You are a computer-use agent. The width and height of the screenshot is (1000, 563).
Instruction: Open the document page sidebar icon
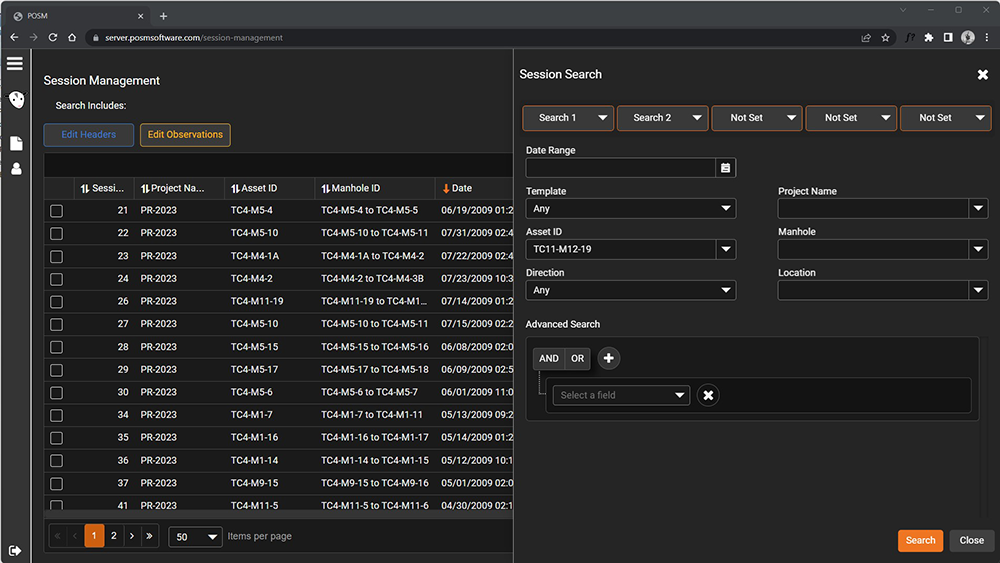[x=16, y=143]
